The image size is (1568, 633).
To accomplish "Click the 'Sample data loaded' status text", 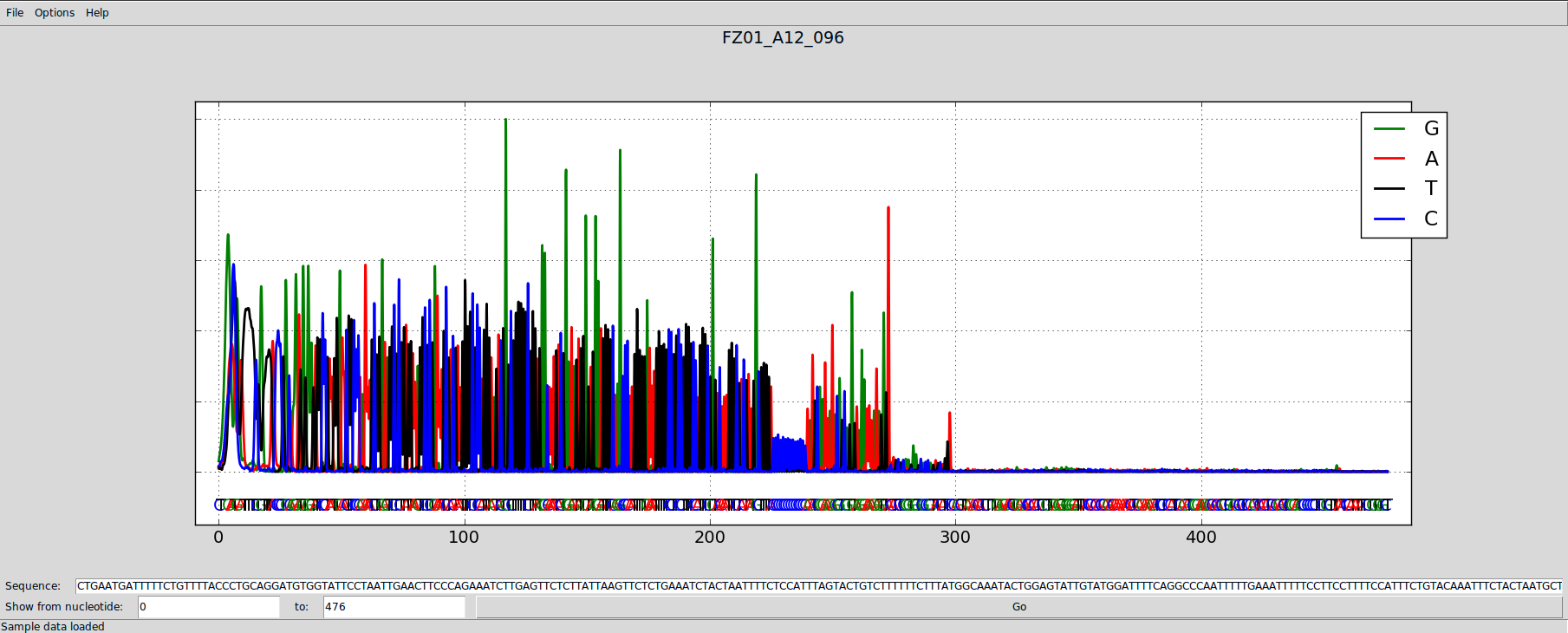I will 53,627.
